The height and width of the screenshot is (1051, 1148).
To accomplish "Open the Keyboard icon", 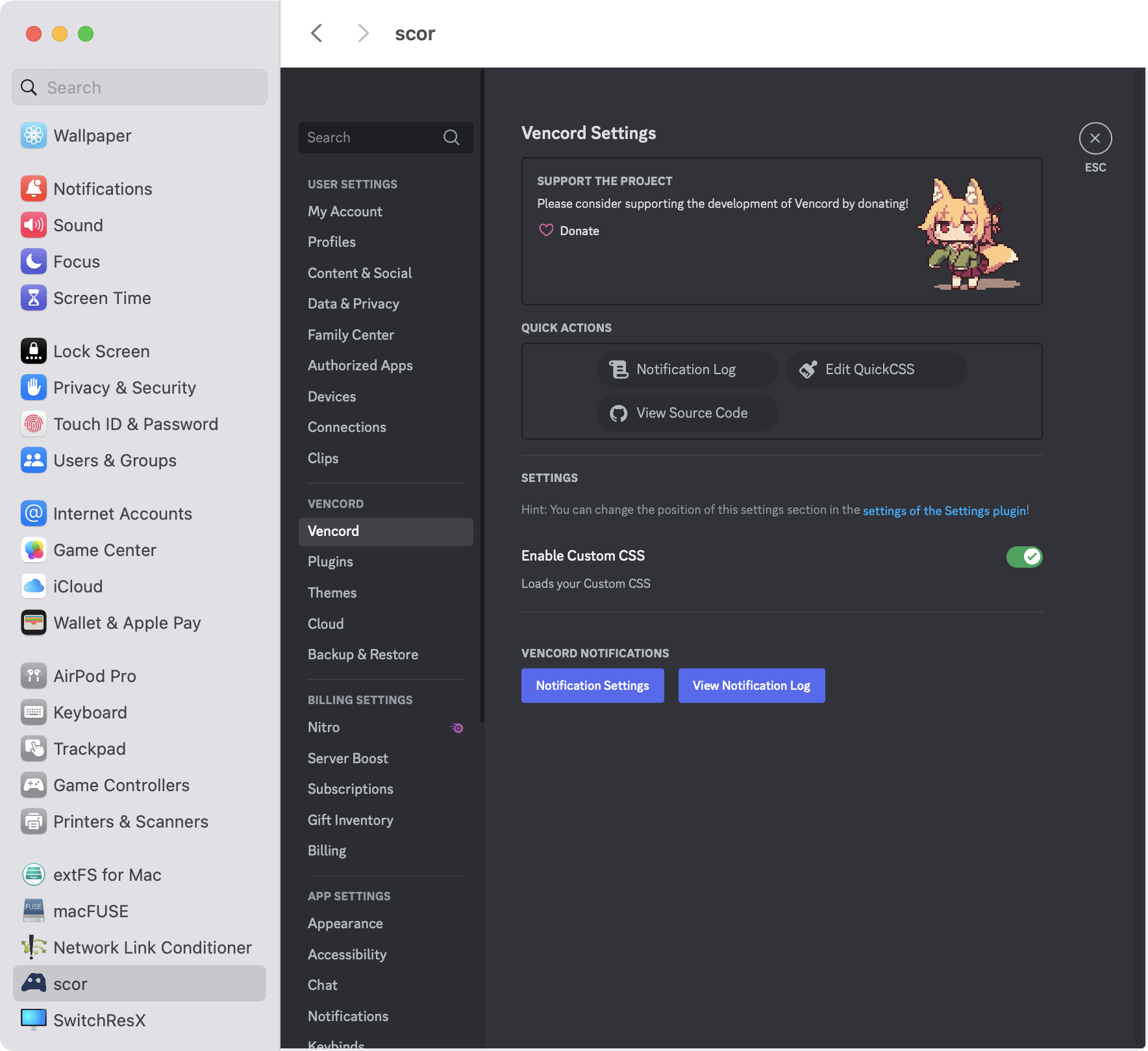I will (x=34, y=713).
